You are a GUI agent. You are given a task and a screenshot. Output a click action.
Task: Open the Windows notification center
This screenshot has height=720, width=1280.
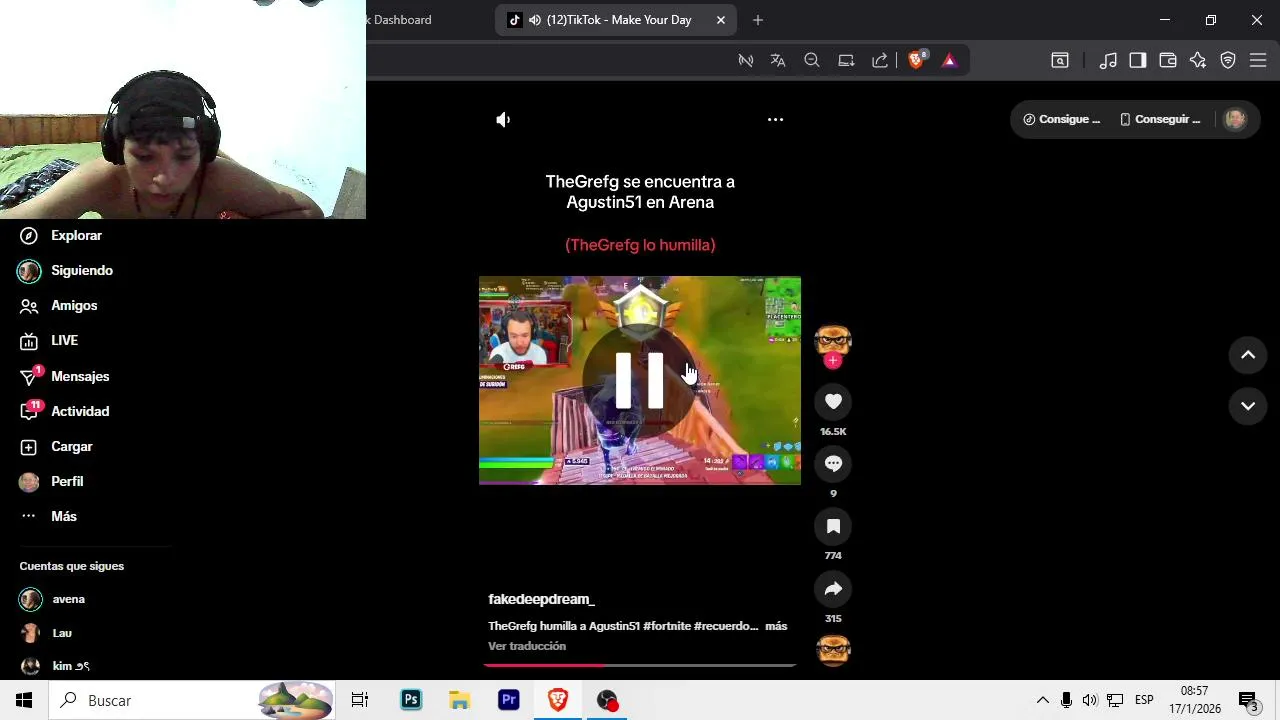(x=1250, y=700)
